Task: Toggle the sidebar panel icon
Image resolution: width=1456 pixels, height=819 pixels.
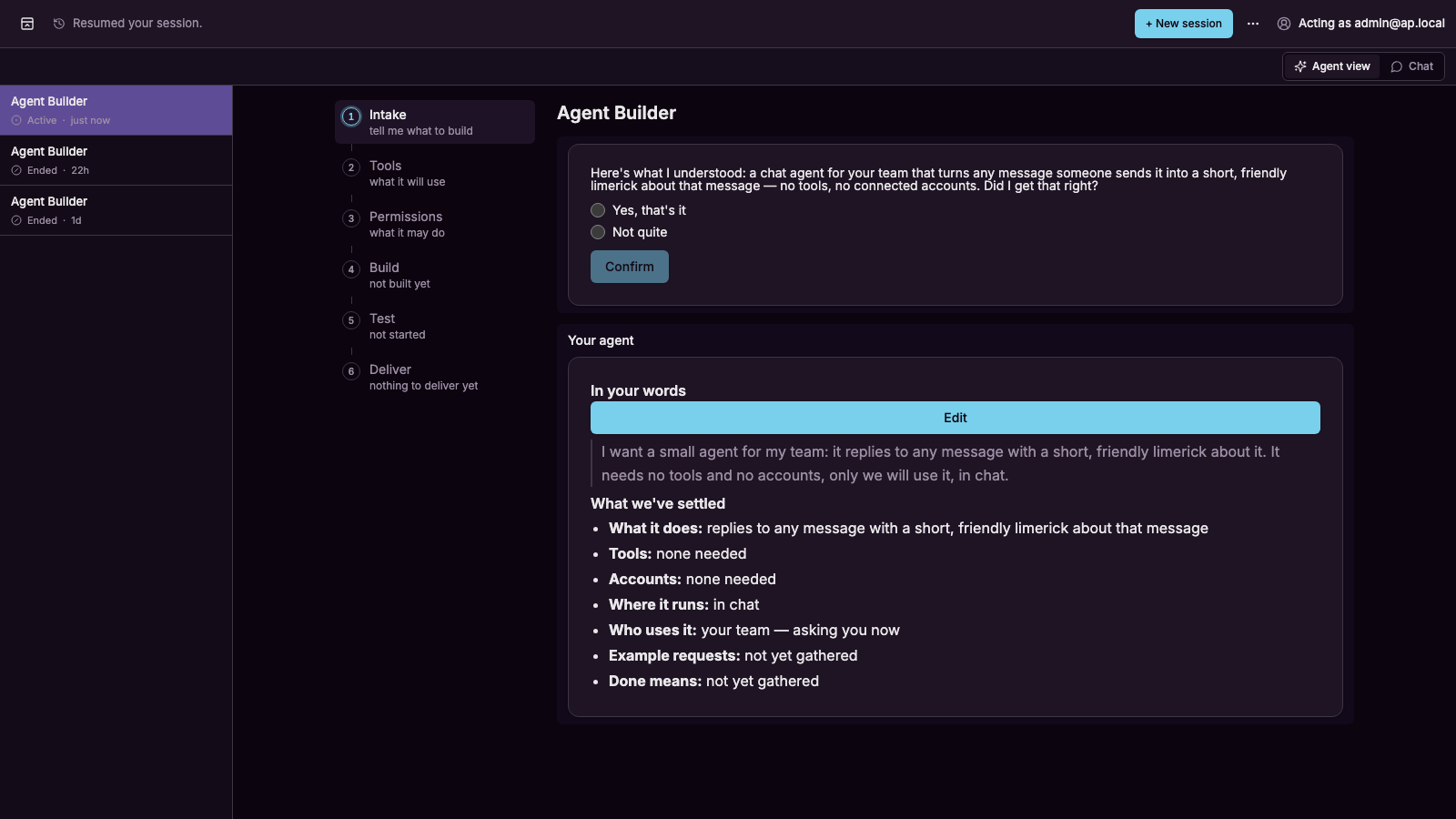Action: [x=27, y=24]
